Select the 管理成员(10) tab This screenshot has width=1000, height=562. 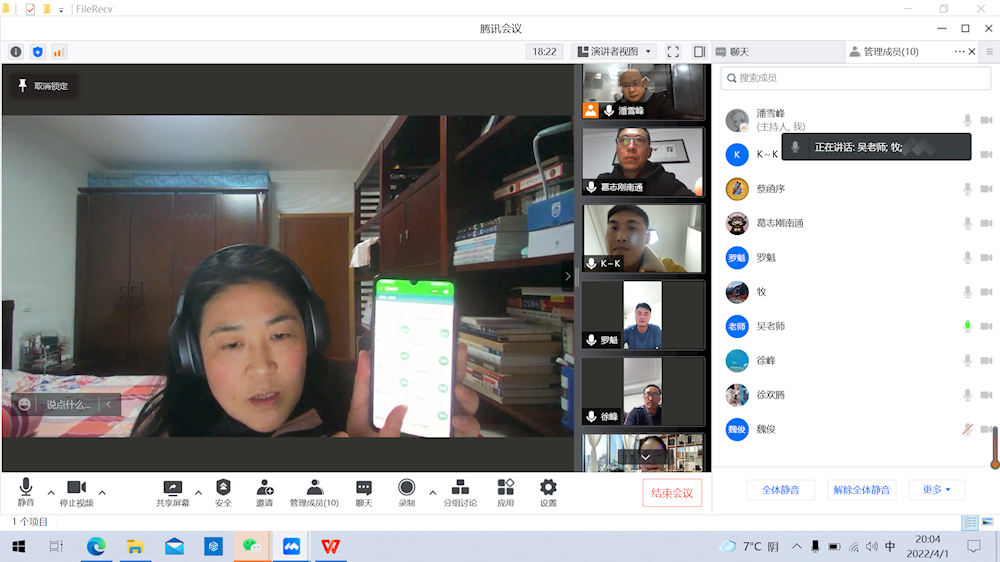[x=884, y=52]
